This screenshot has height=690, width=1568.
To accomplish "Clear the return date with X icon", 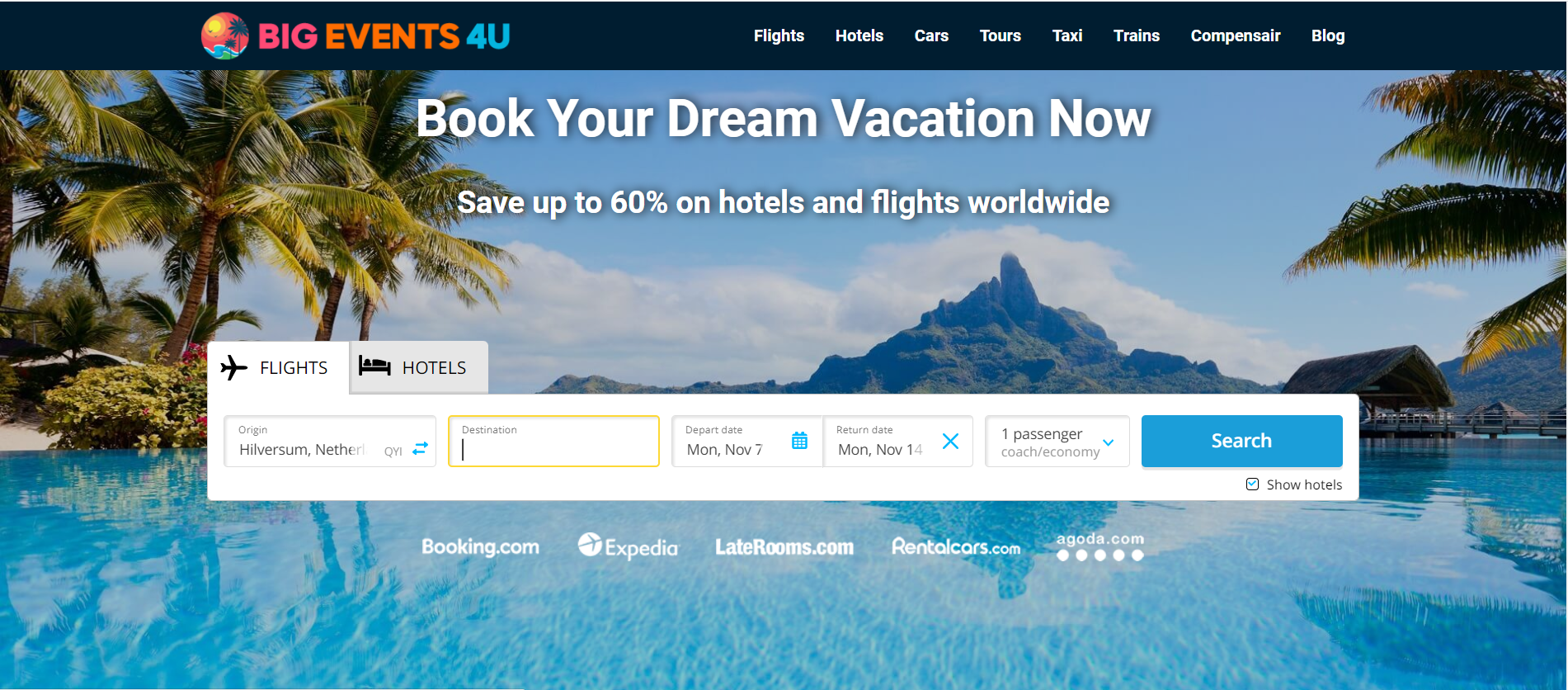I will tap(950, 442).
